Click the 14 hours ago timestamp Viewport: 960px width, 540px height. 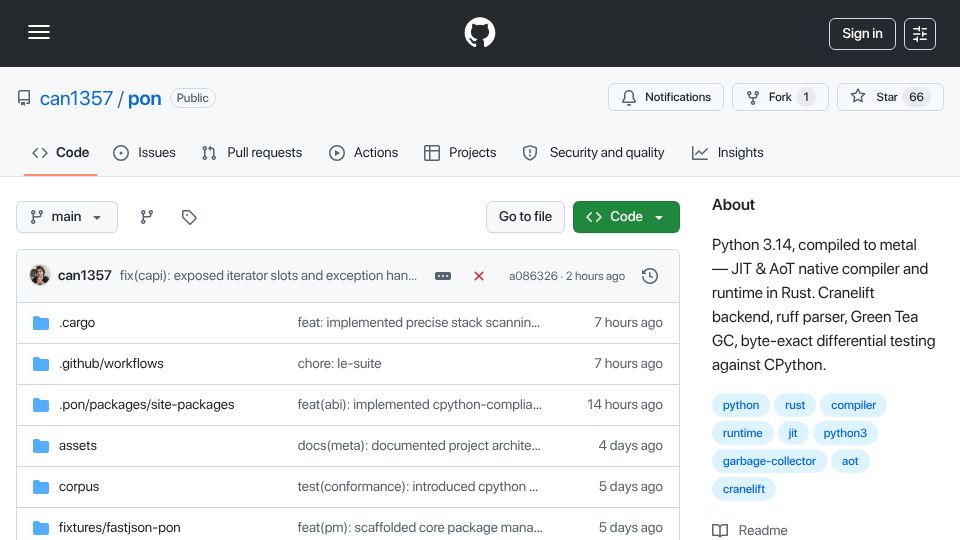coord(624,405)
